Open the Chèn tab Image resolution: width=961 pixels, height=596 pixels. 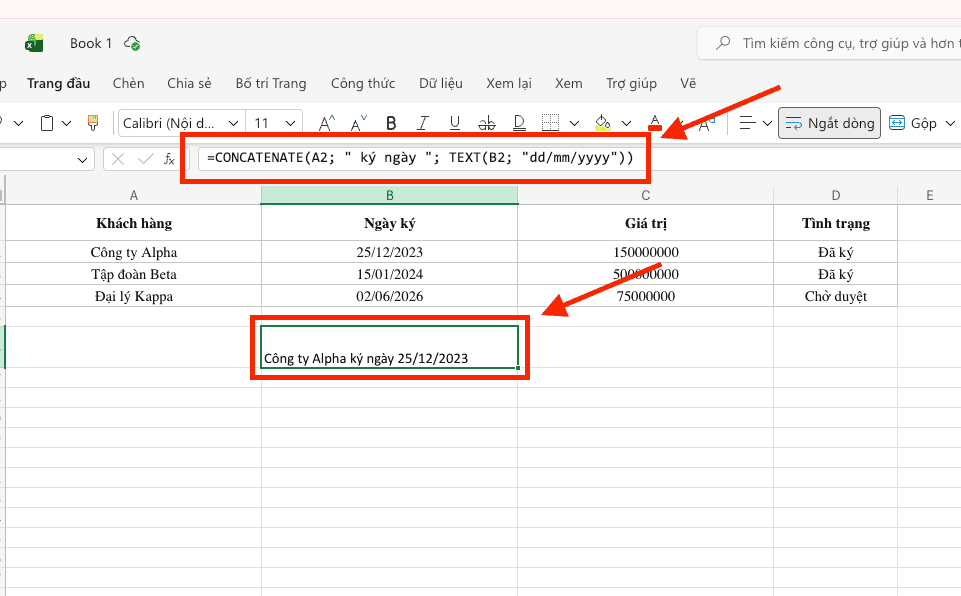click(129, 83)
